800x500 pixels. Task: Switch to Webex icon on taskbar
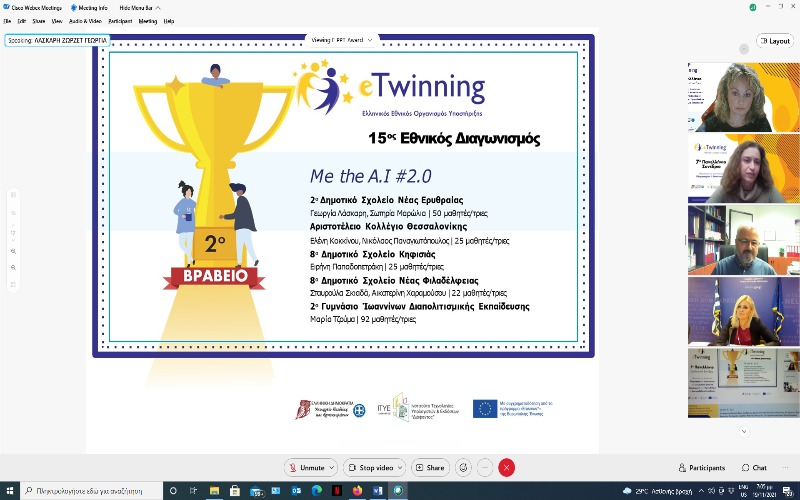[x=398, y=491]
